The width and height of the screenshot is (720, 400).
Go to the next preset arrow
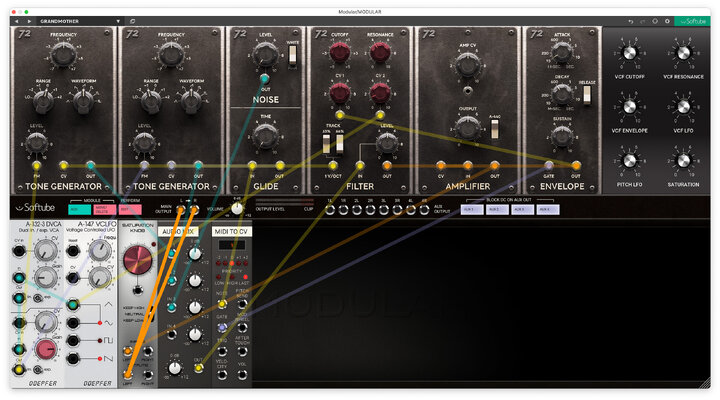pyautogui.click(x=29, y=21)
